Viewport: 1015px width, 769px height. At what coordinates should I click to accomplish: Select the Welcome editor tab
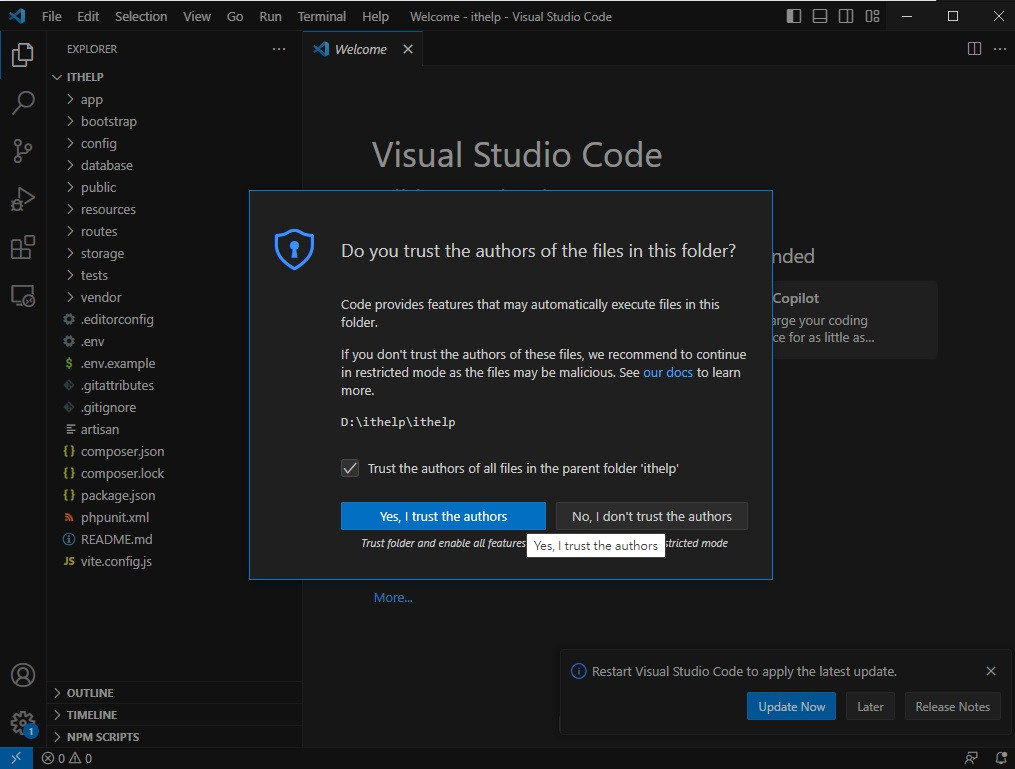(361, 49)
